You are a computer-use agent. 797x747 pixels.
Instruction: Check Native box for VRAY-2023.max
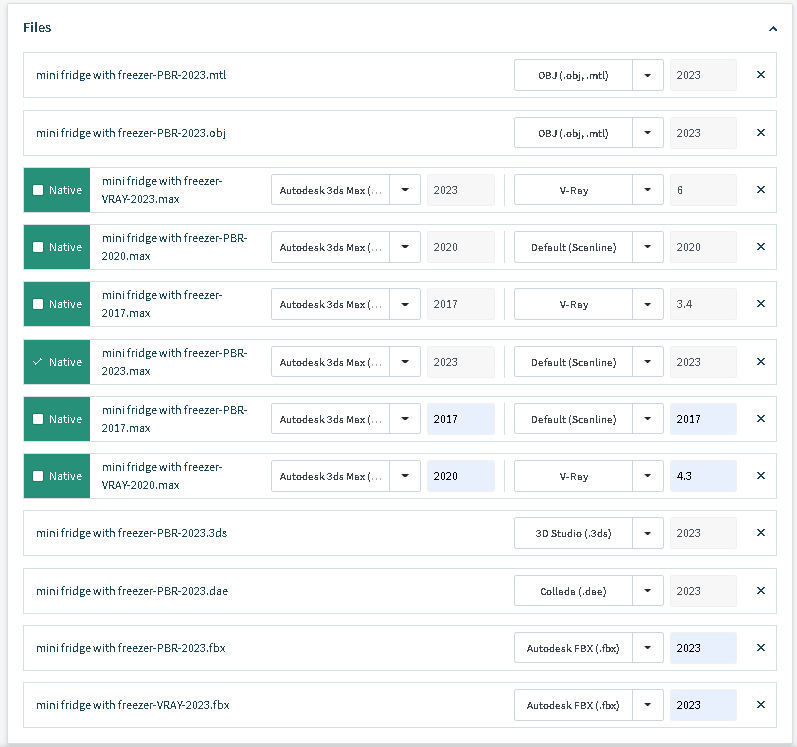38,190
